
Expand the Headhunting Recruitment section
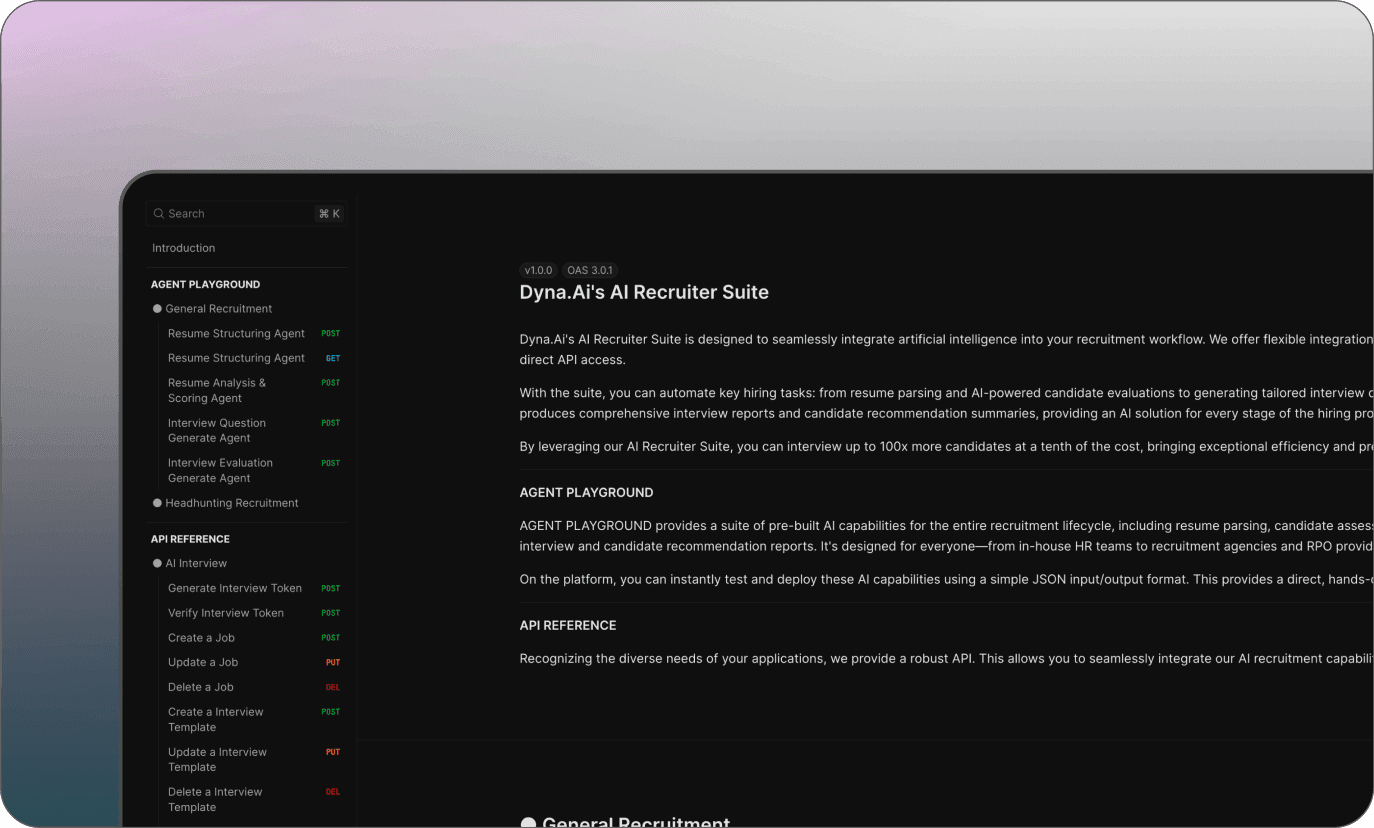coord(231,503)
